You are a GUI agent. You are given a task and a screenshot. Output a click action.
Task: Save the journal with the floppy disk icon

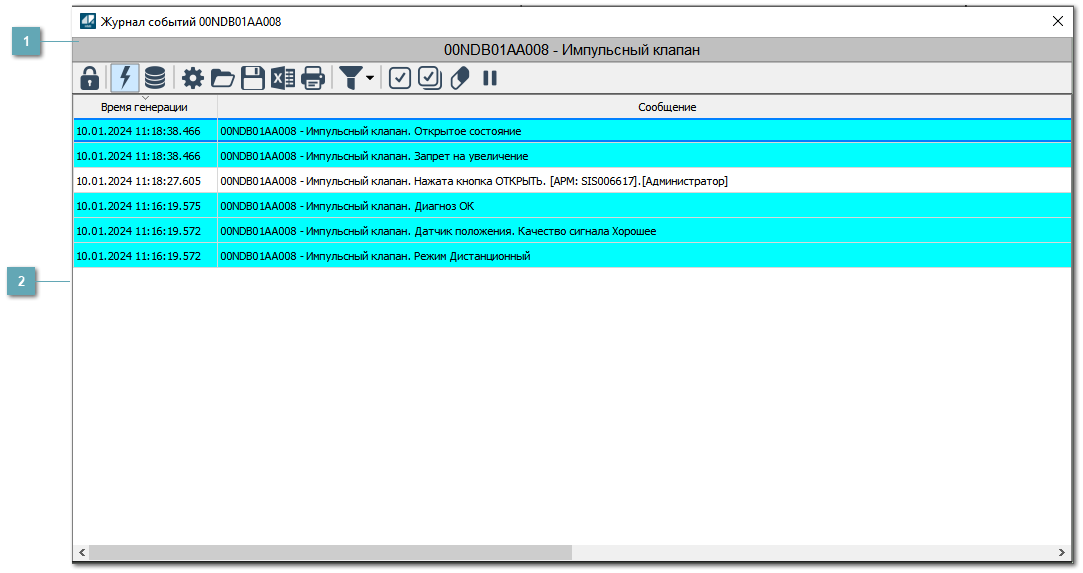coord(253,78)
